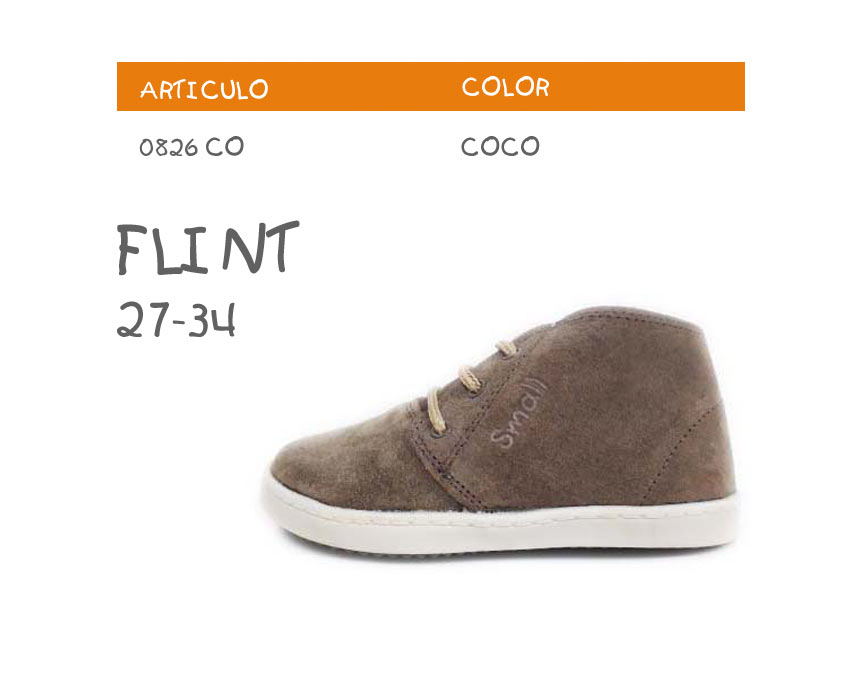Click the bottom beige shoelace loop
Screen dimensions: 862x700
click(x=434, y=409)
